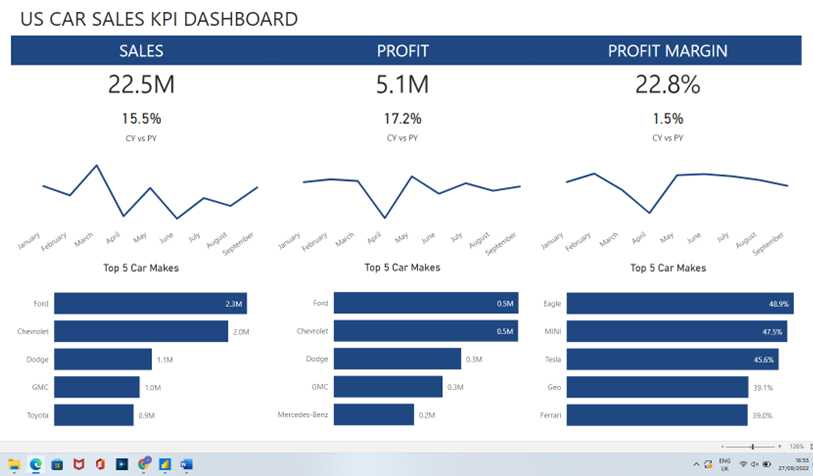Select the Chevrolet bar in Profit chart
This screenshot has width=813, height=476.
426,331
